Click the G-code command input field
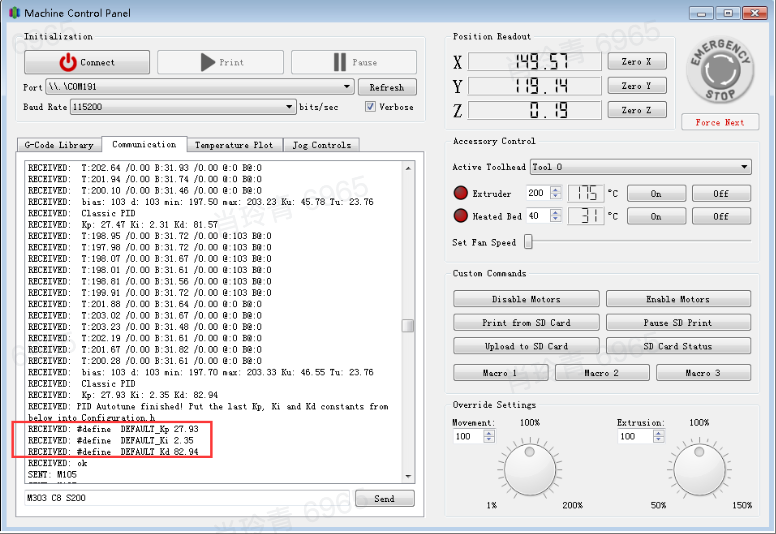 (185, 498)
